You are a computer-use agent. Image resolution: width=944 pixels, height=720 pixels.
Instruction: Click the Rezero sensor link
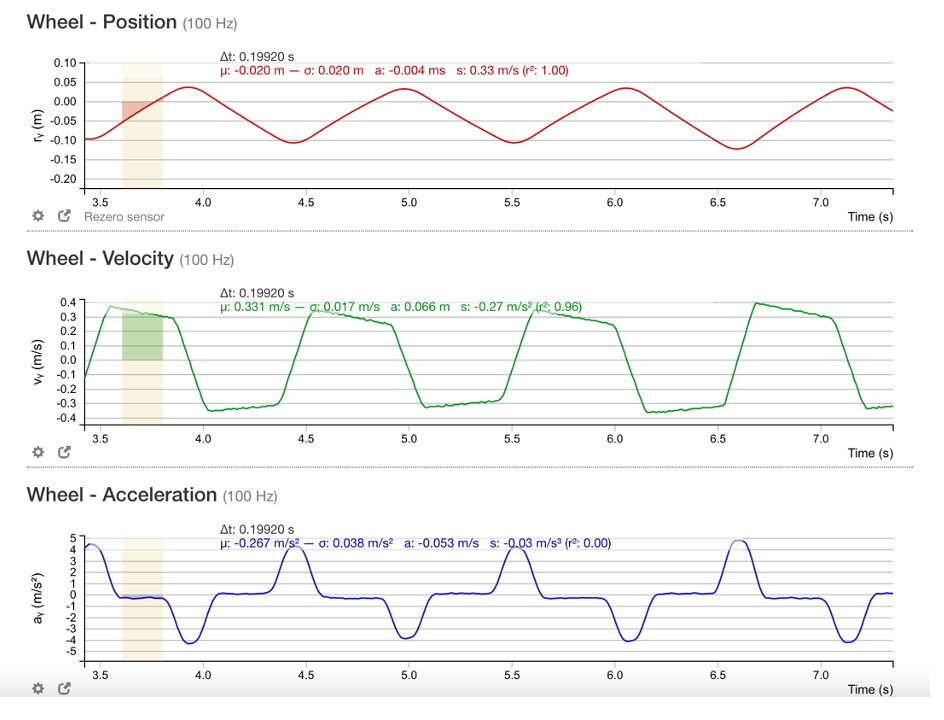pyautogui.click(x=126, y=216)
